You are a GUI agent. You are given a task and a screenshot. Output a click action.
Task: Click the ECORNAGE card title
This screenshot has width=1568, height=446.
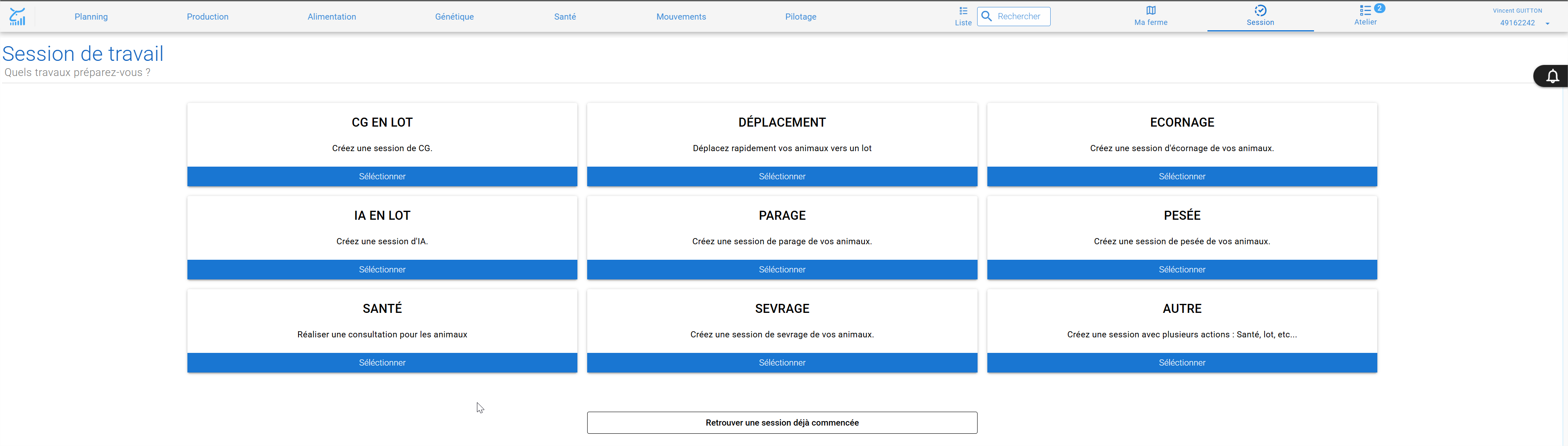(x=1182, y=122)
